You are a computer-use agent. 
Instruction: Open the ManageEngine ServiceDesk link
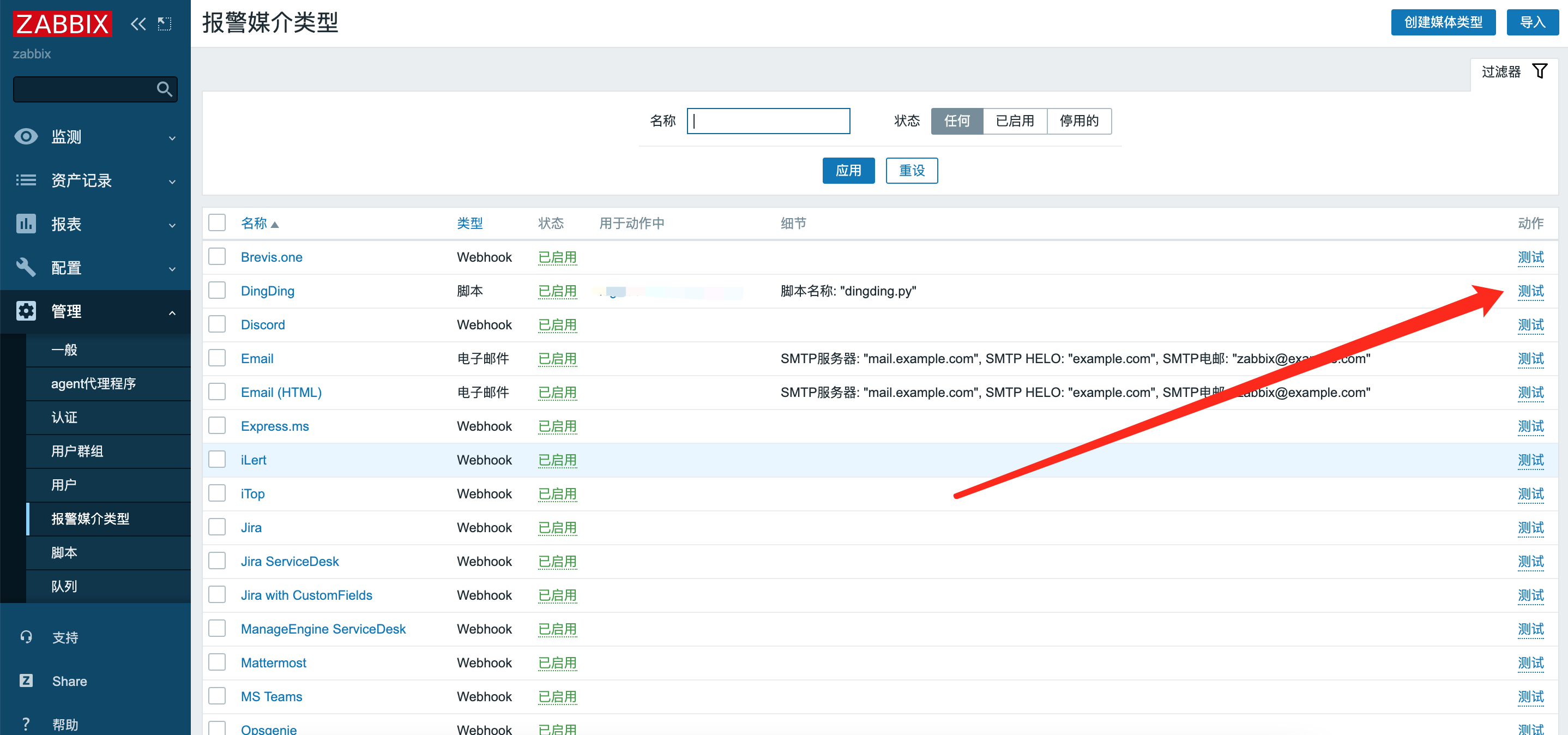click(x=323, y=629)
